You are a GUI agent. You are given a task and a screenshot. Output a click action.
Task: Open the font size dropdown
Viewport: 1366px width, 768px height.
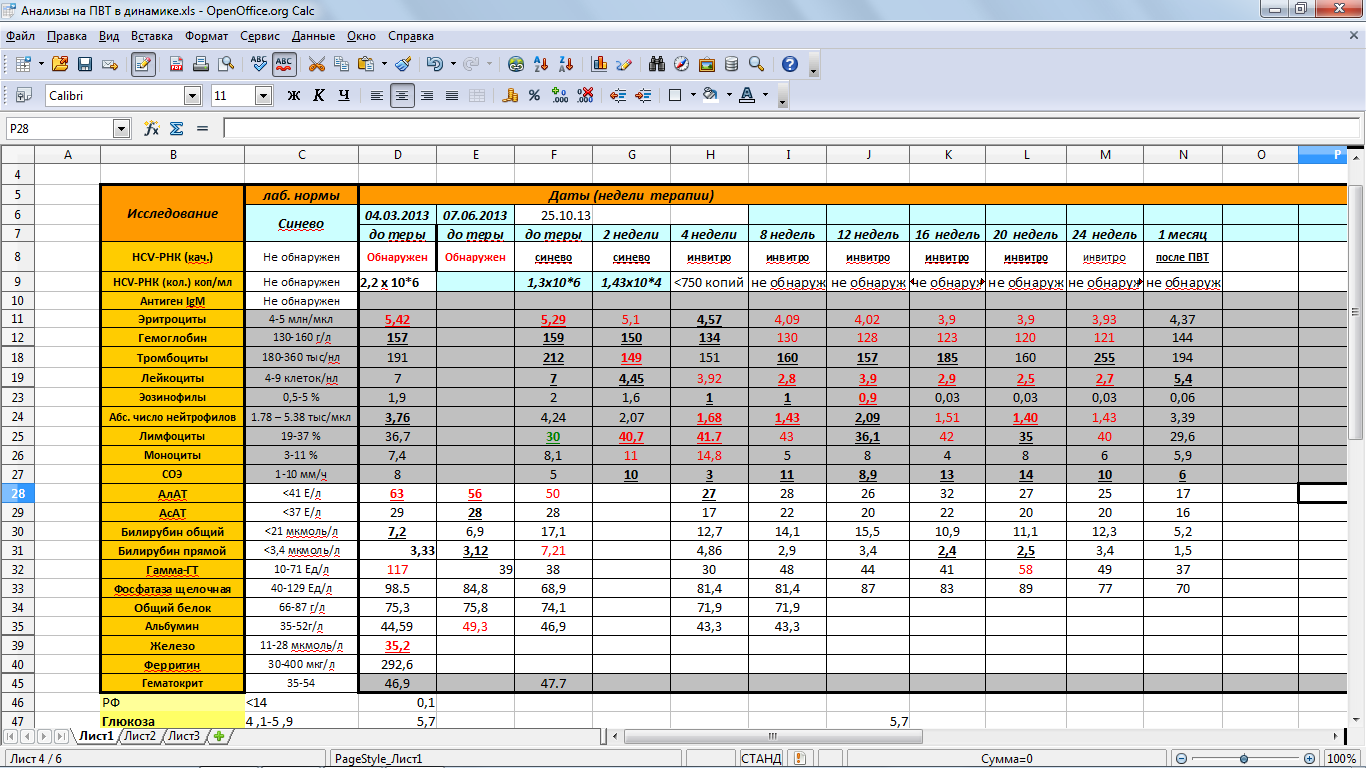click(x=264, y=96)
